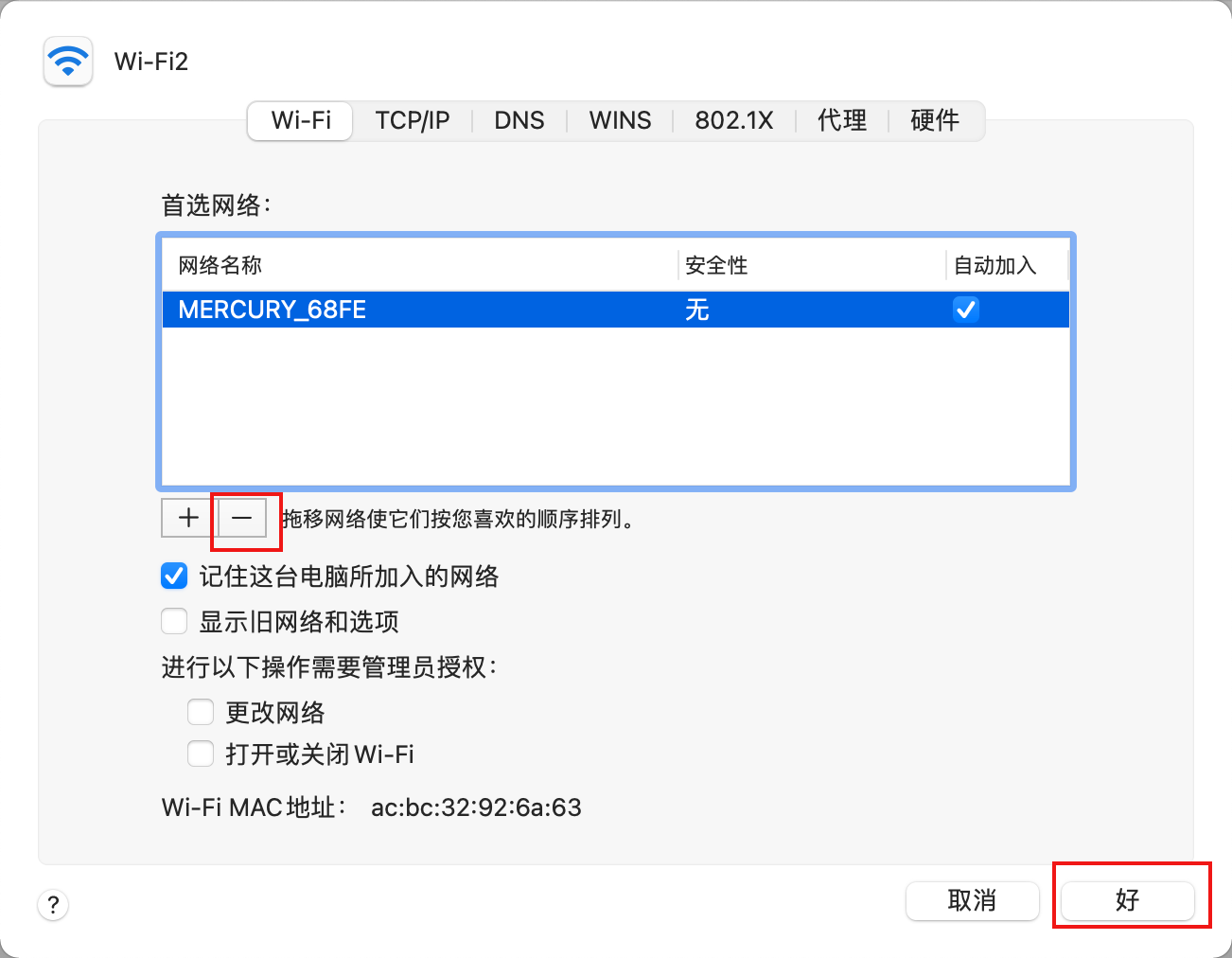This screenshot has height=958, width=1232.
Task: Toggle auto-join for MERCURY_68FE
Action: click(x=965, y=310)
